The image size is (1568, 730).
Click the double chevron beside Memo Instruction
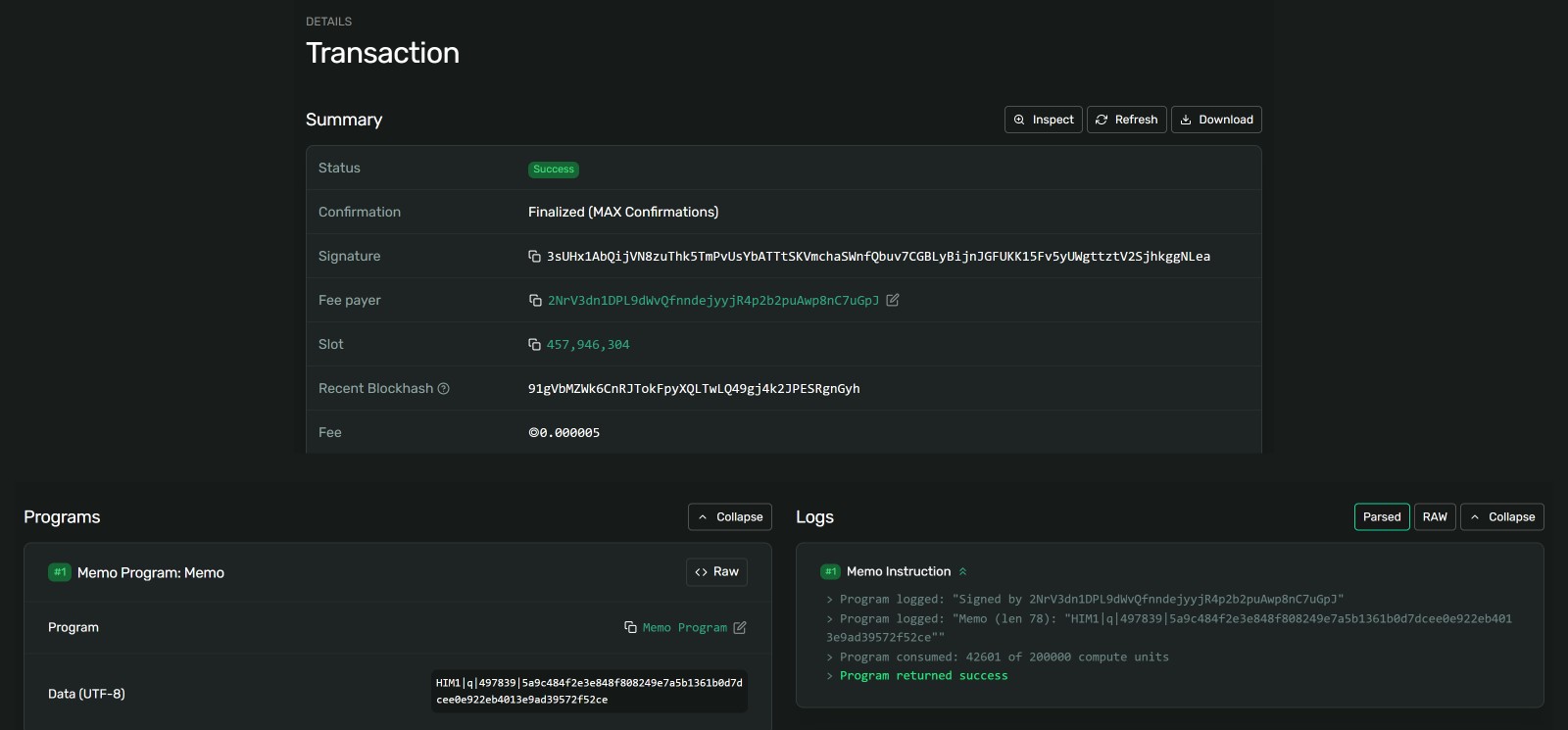pyautogui.click(x=962, y=571)
